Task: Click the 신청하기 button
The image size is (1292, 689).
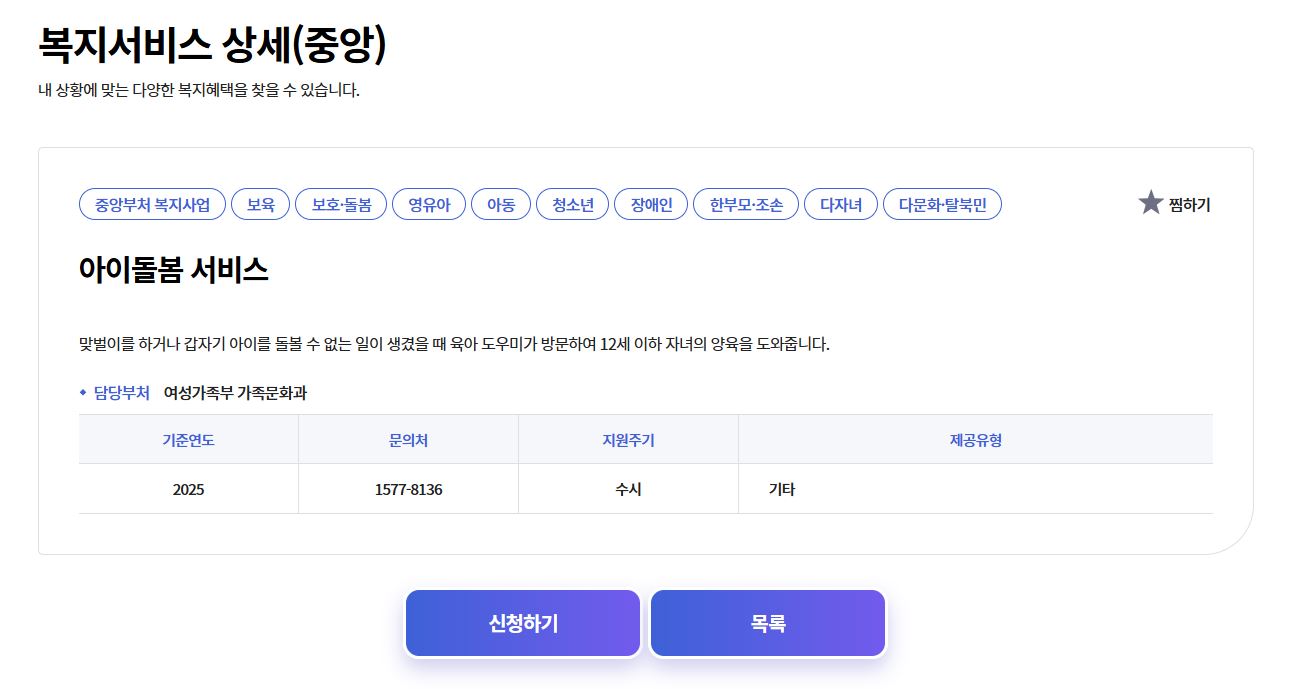Action: click(x=522, y=622)
